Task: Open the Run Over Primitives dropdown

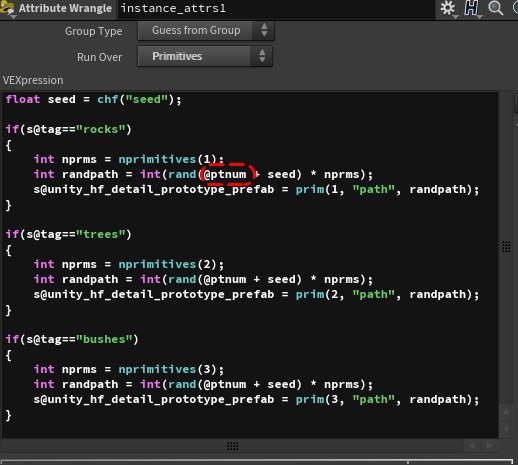Action: pyautogui.click(x=205, y=56)
